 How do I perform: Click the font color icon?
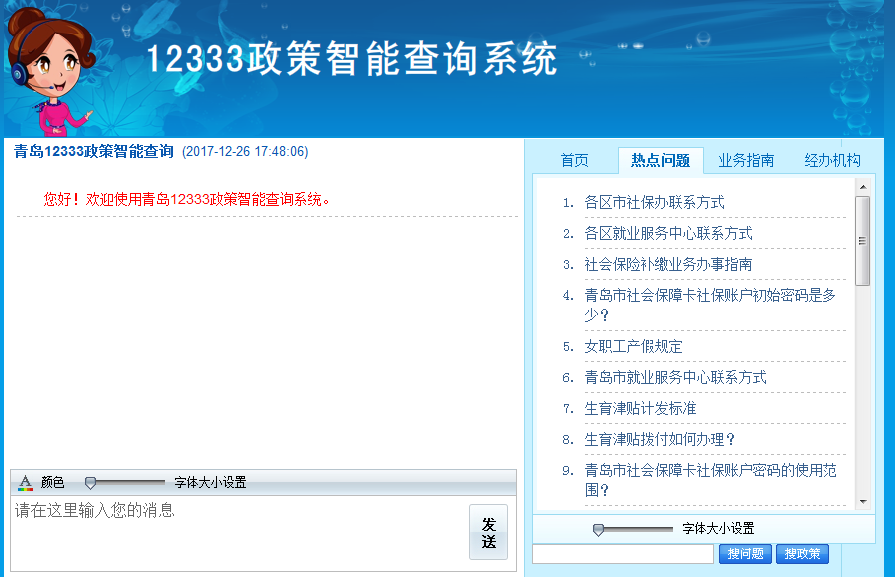point(26,483)
